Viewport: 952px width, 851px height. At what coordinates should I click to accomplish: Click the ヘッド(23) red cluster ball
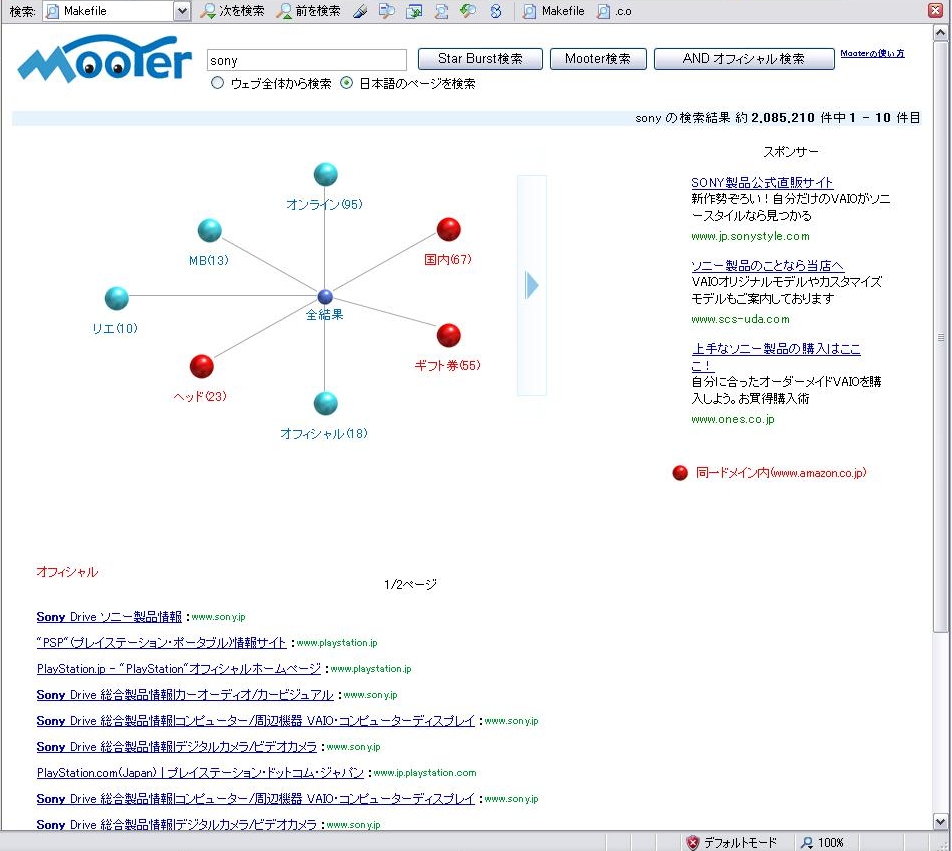pyautogui.click(x=202, y=366)
